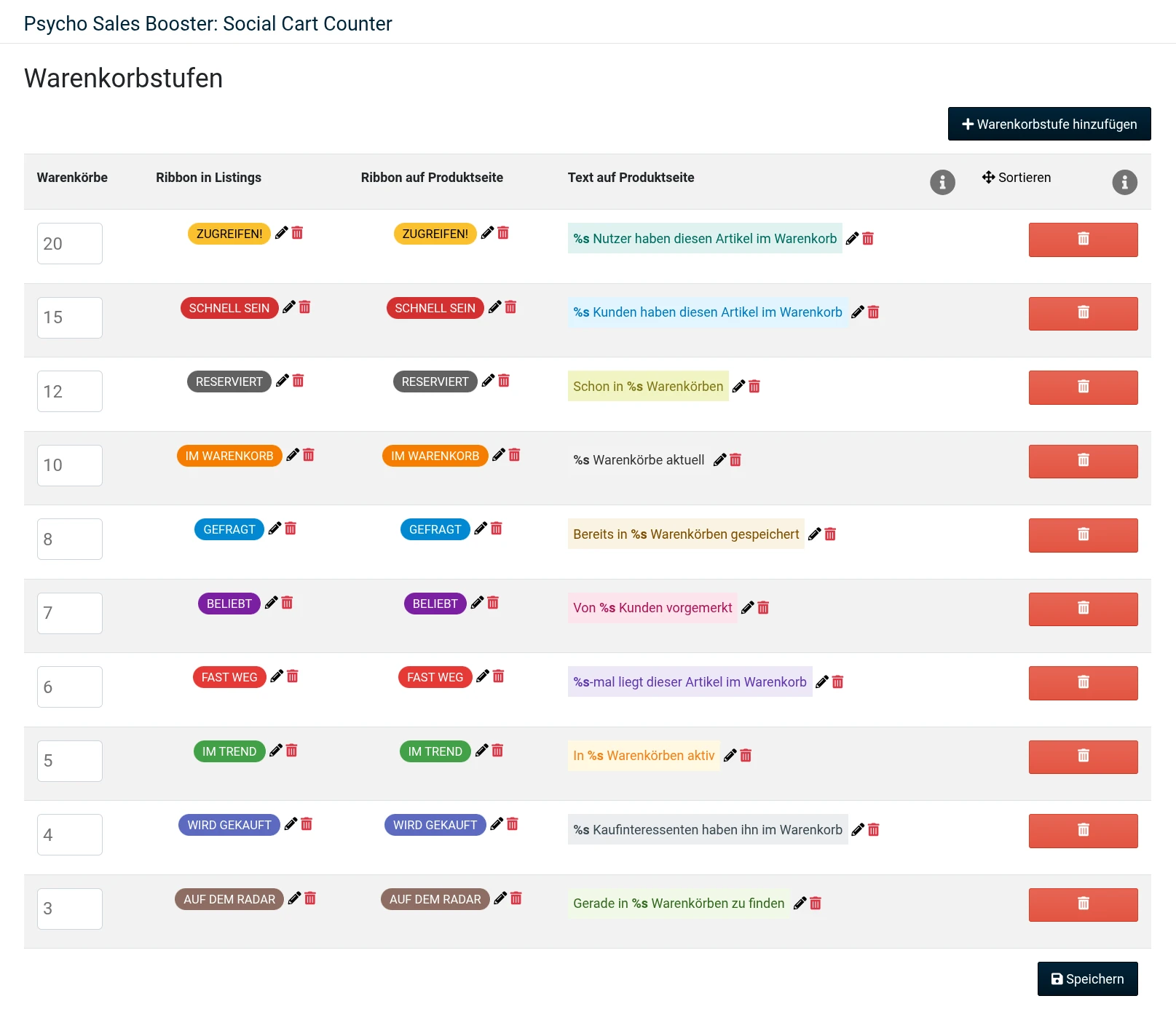The width and height of the screenshot is (1176, 1020).
Task: Delete the 'Schon in %s Warenkörben' text
Action: click(754, 387)
